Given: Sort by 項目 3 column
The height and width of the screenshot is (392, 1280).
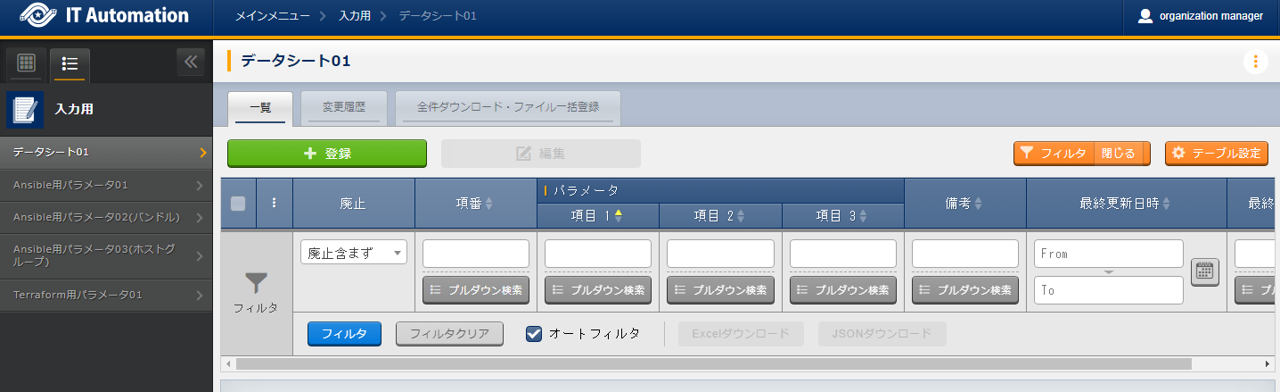Looking at the screenshot, I should [x=843, y=215].
